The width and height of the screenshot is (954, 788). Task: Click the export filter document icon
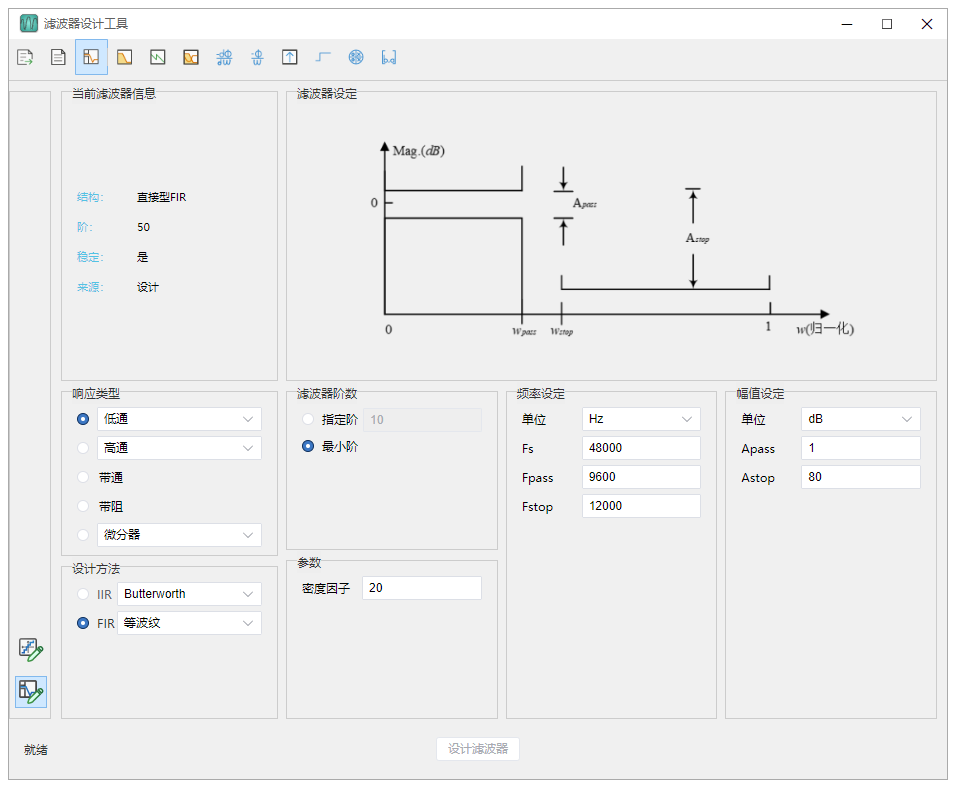pos(25,57)
